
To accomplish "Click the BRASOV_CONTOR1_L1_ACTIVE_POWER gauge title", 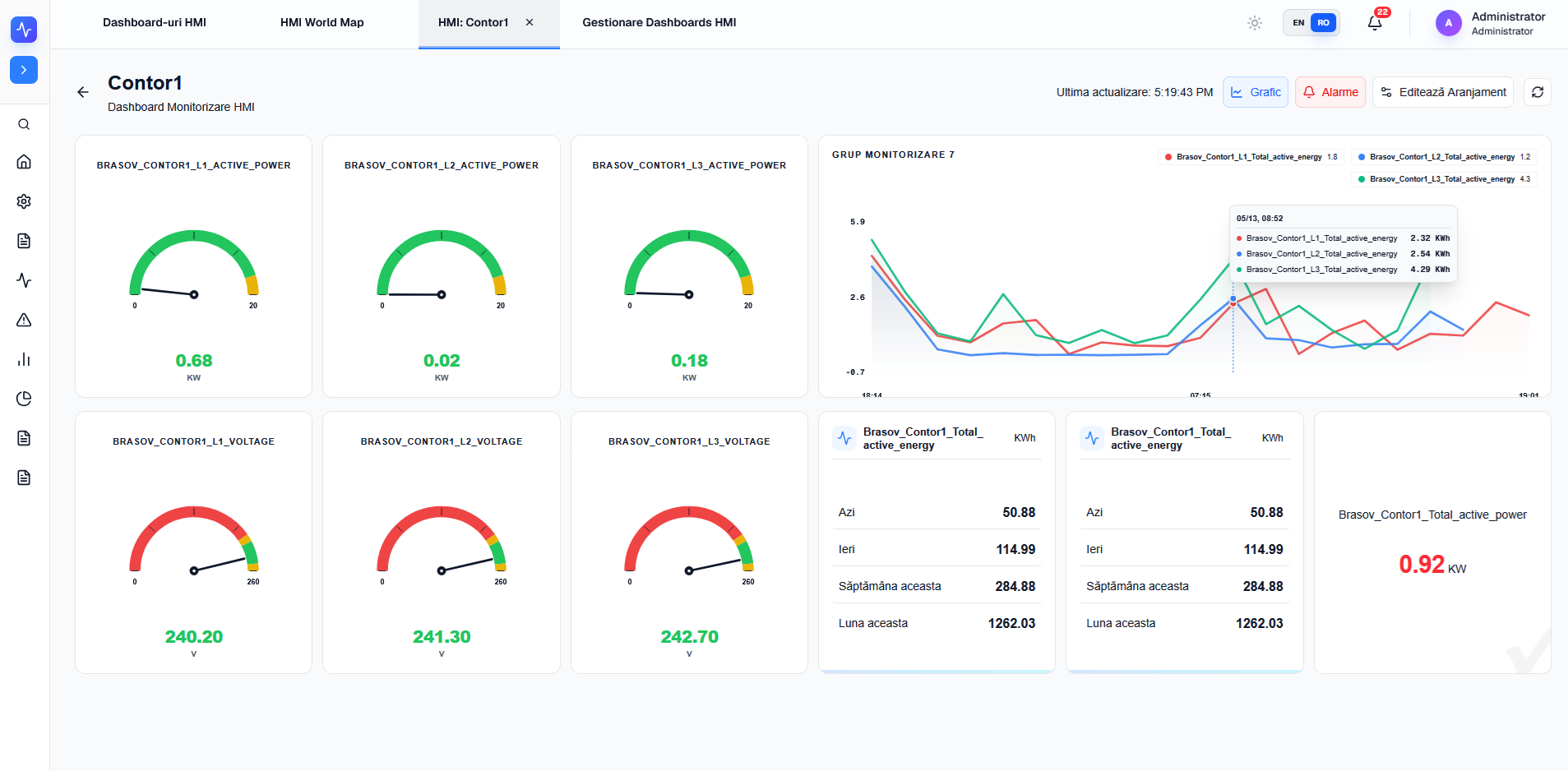I will click(x=194, y=165).
